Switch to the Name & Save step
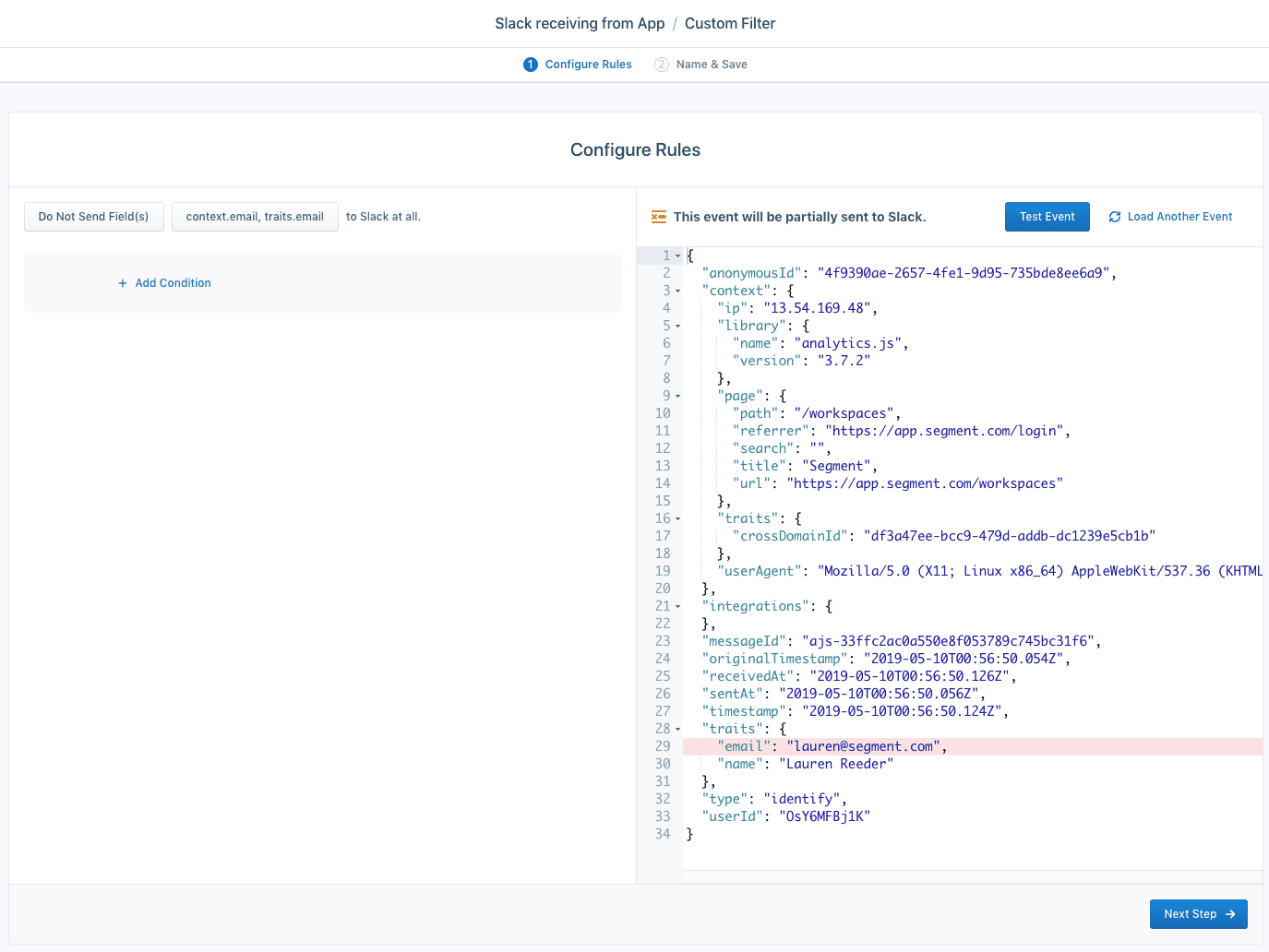1269x952 pixels. (712, 64)
